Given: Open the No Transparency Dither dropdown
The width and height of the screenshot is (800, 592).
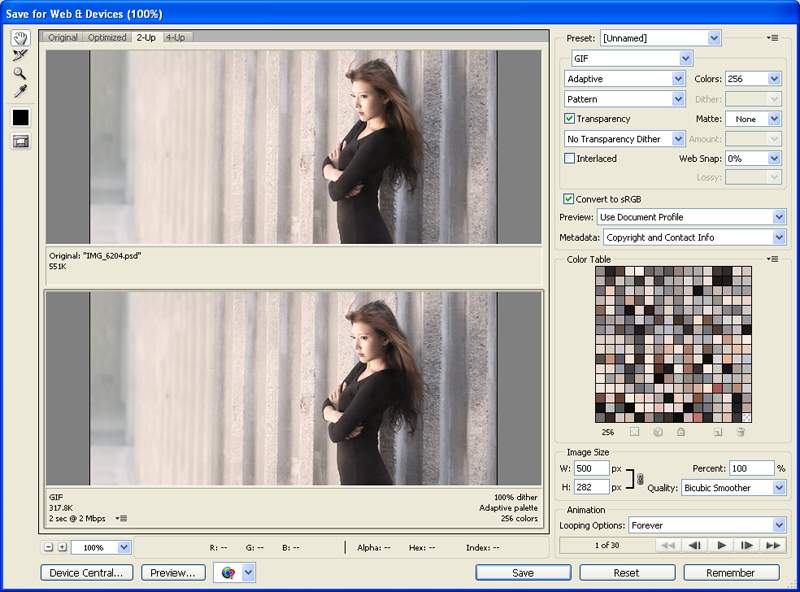Looking at the screenshot, I should pyautogui.click(x=624, y=139).
